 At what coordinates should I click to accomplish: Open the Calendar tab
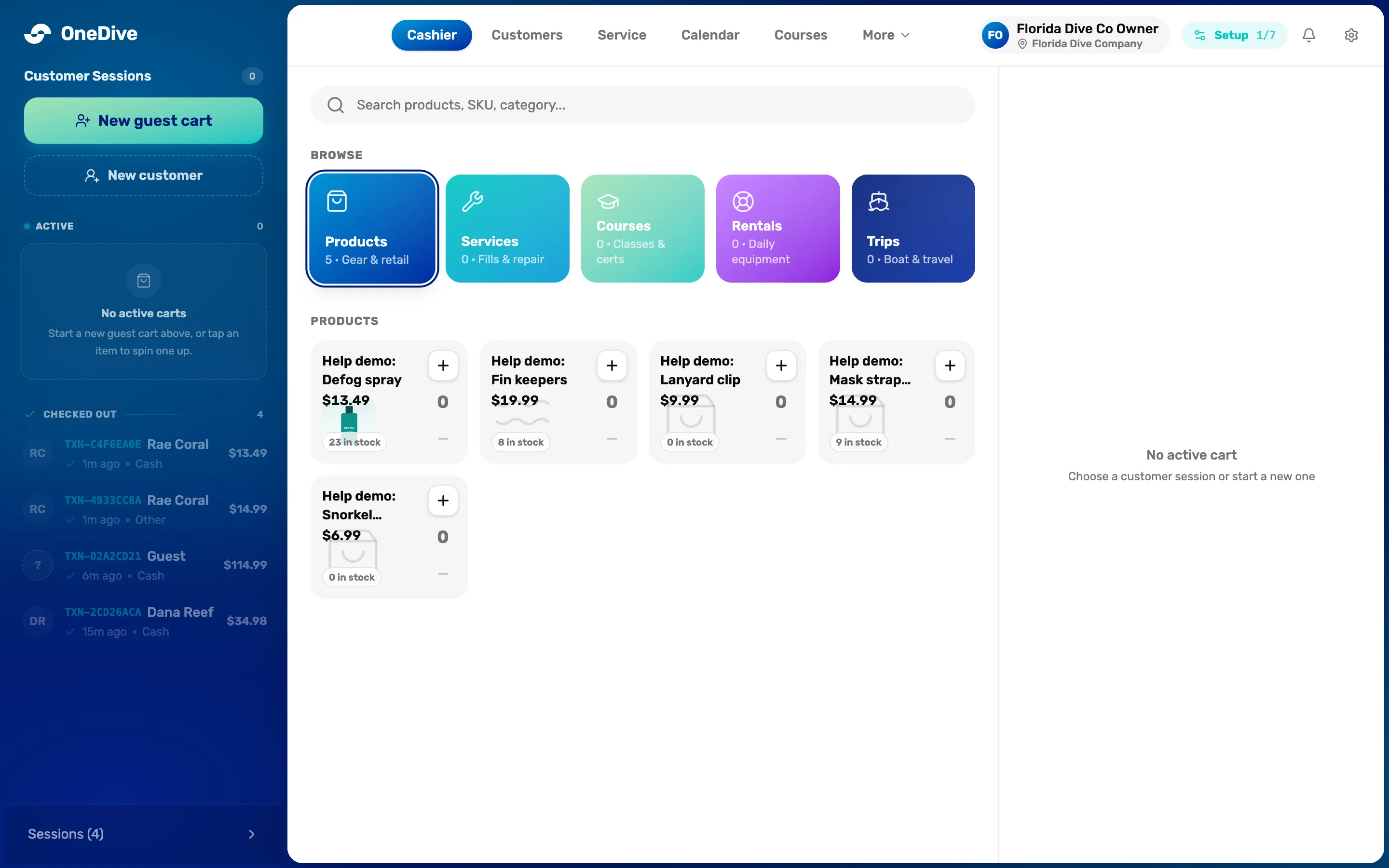tap(710, 35)
